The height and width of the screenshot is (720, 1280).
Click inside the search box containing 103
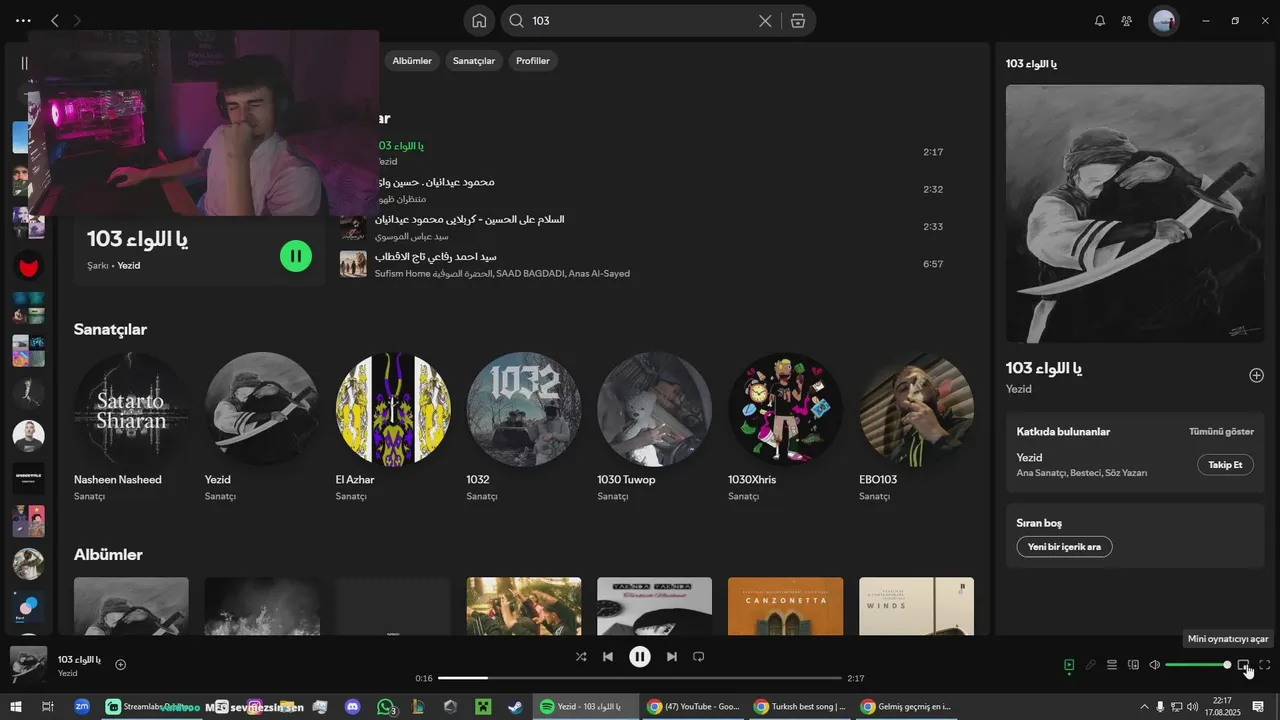pyautogui.click(x=640, y=20)
